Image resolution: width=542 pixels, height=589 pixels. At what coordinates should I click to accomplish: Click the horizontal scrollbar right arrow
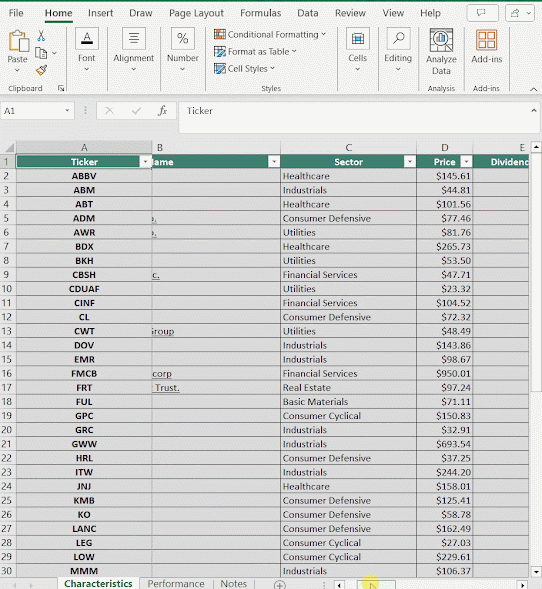pos(522,585)
